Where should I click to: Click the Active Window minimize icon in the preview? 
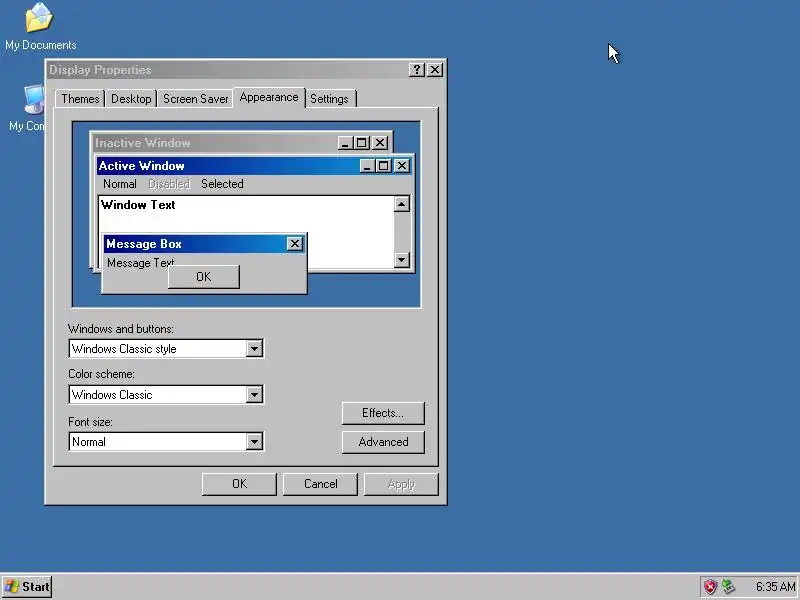(367, 166)
